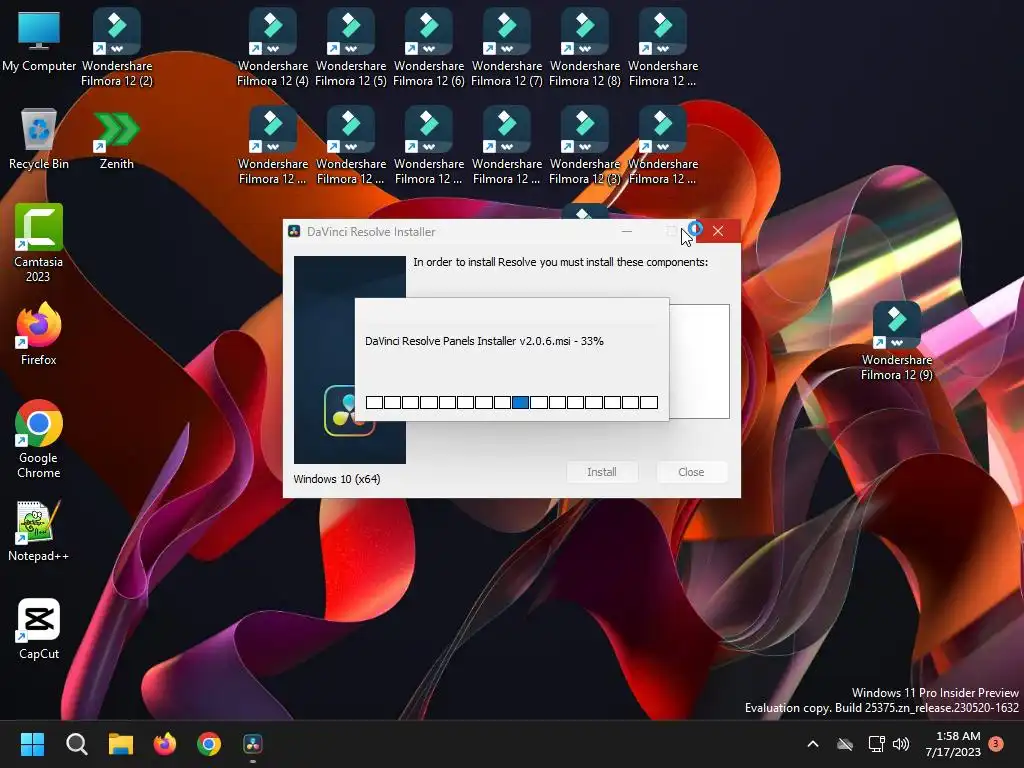Launch Firefox from the taskbar

[165, 744]
